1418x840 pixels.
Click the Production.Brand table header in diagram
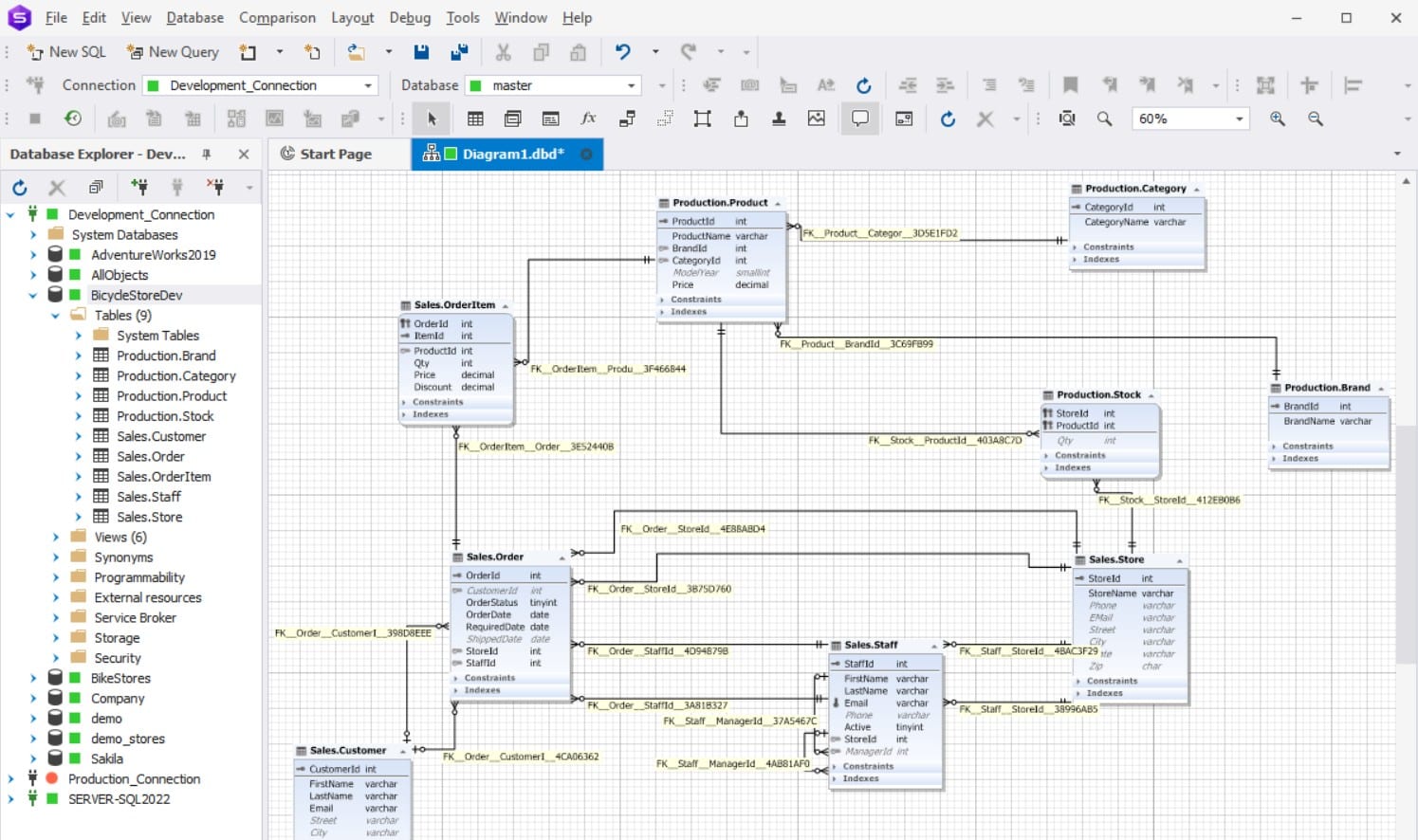[x=1329, y=388]
